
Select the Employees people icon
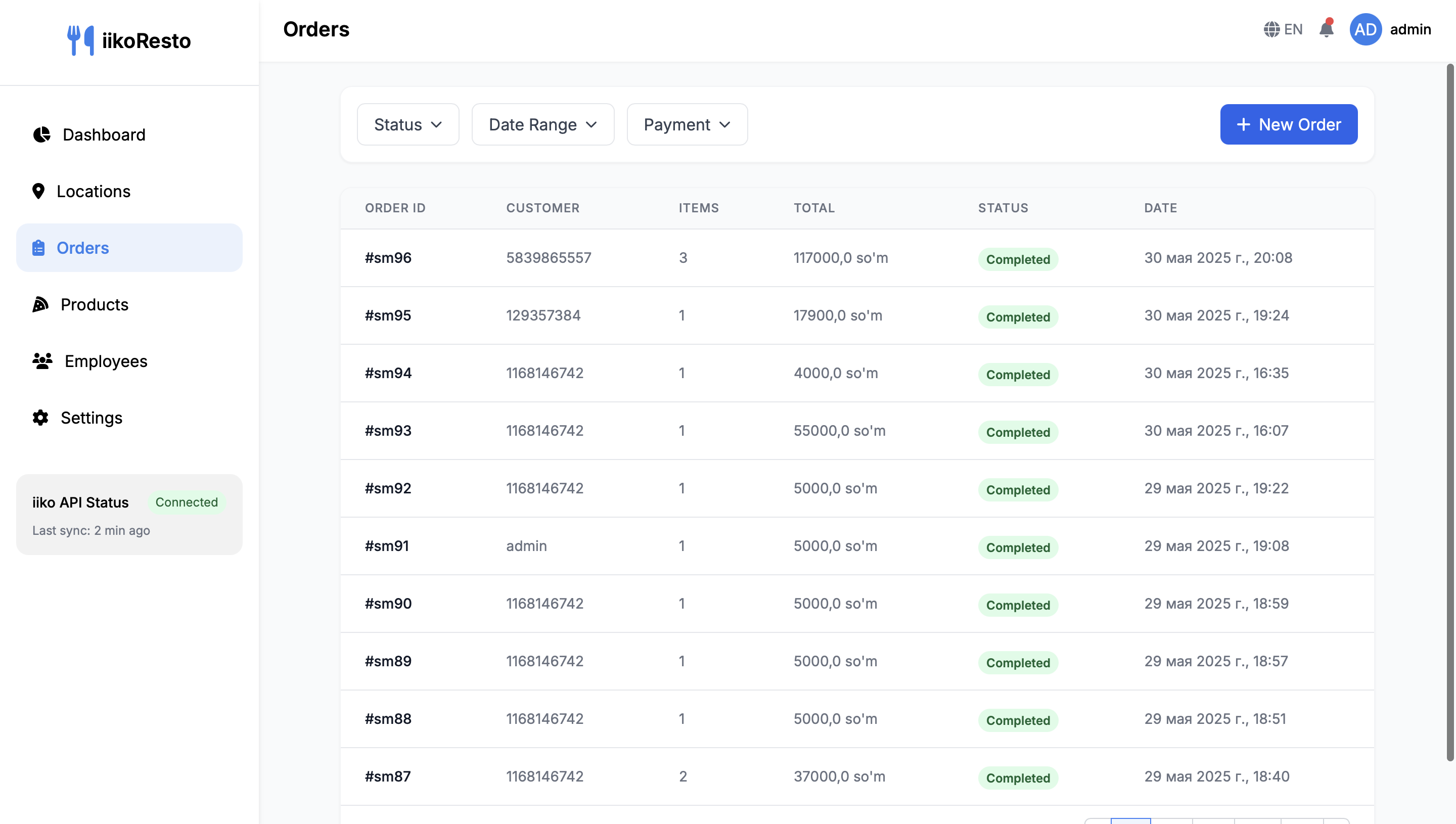(x=42, y=361)
